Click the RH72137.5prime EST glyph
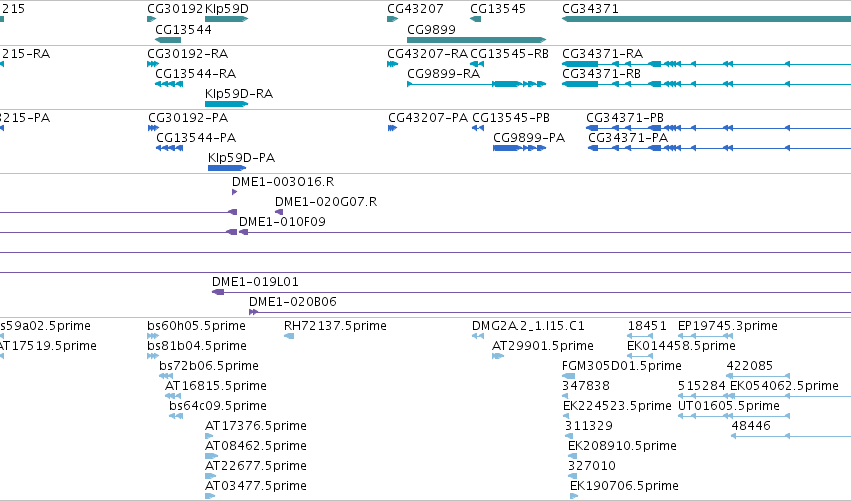 click(289, 336)
